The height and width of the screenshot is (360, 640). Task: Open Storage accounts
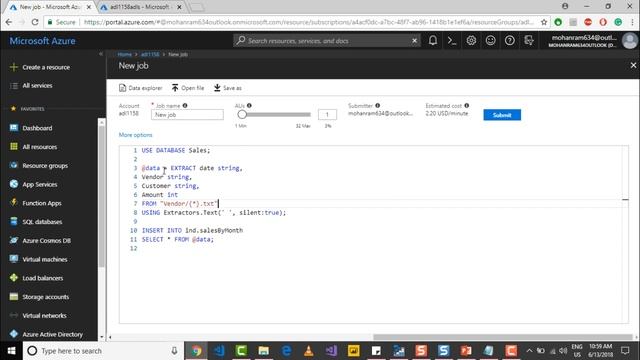click(x=39, y=297)
